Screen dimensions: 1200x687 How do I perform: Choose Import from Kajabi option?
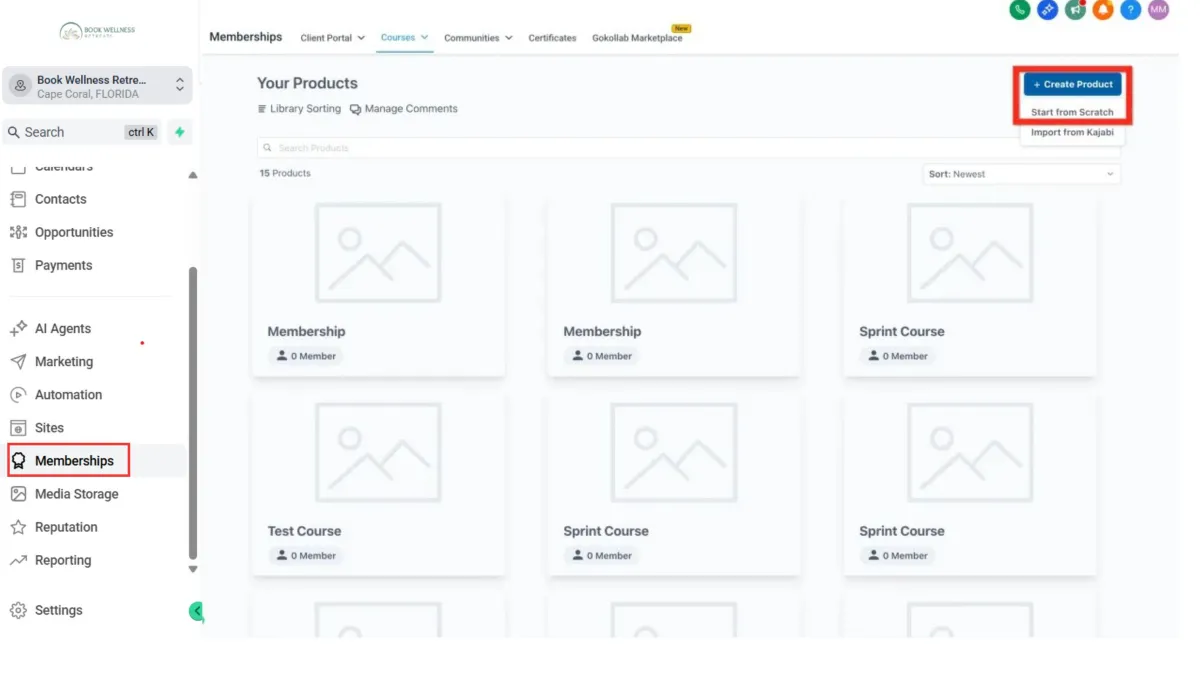(x=1072, y=132)
